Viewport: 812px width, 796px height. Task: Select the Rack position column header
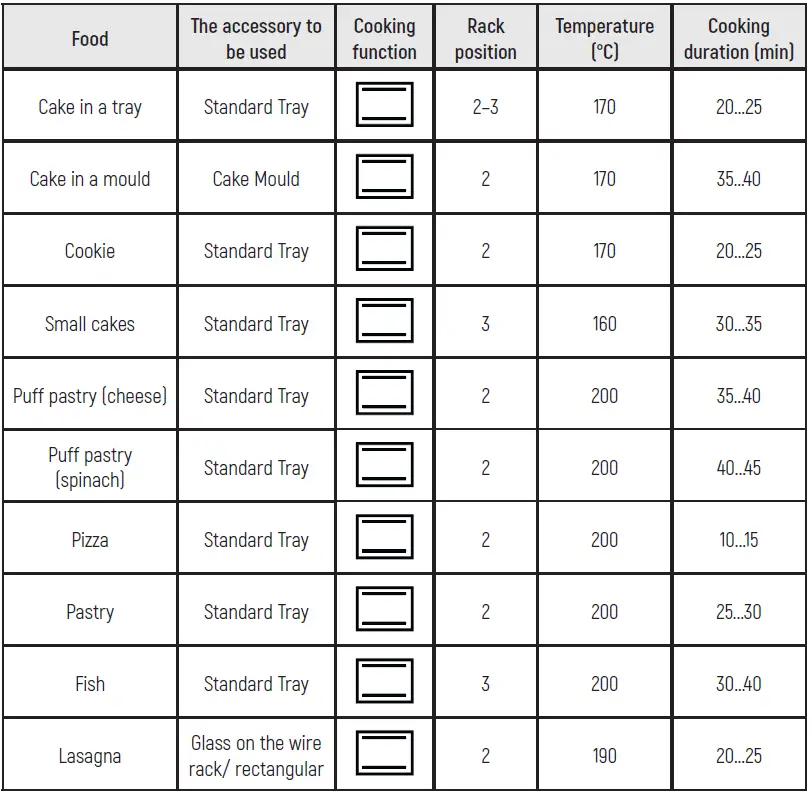(x=485, y=39)
